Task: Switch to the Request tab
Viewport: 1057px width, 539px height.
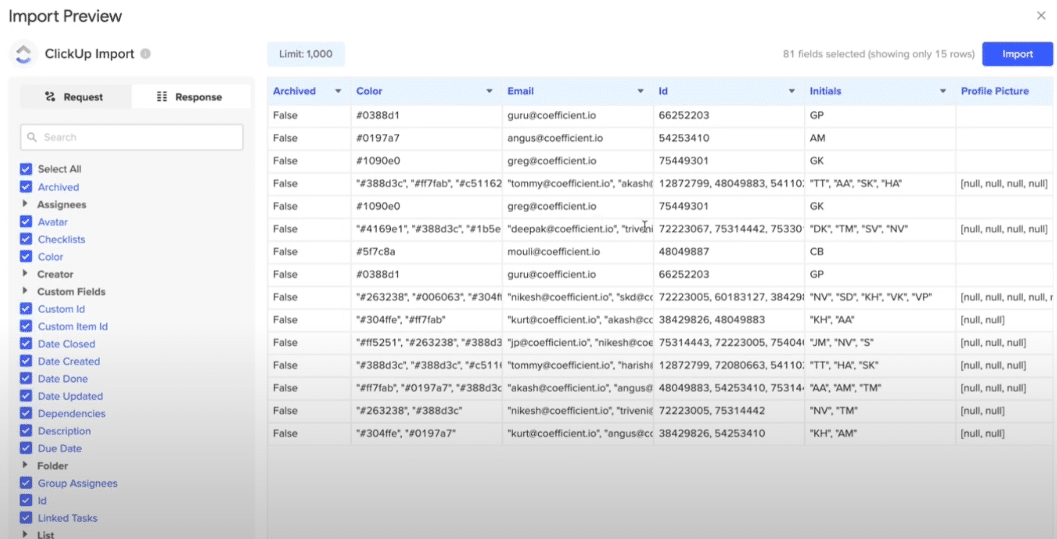Action: point(74,97)
